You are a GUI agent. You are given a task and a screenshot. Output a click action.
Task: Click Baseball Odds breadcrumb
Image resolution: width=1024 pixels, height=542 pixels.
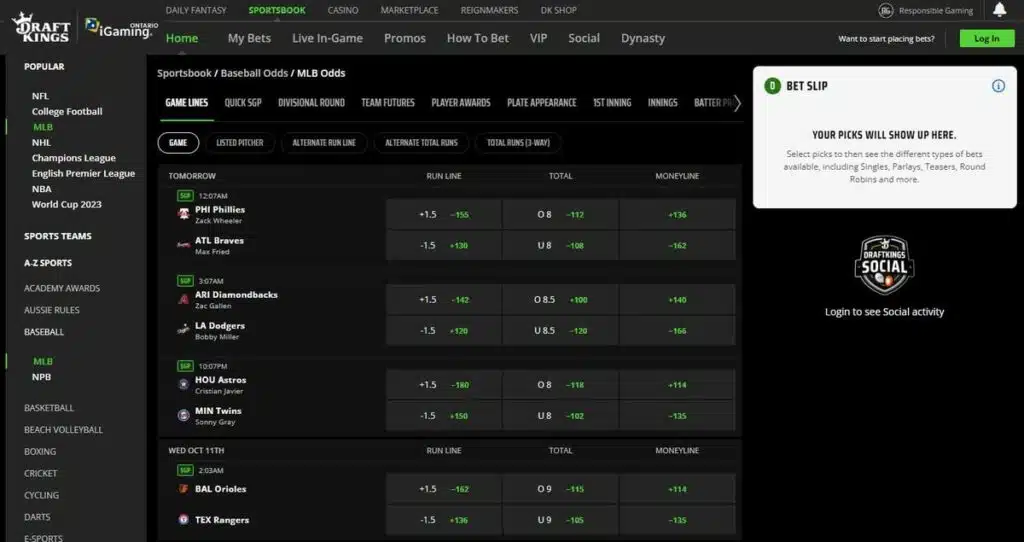click(254, 73)
